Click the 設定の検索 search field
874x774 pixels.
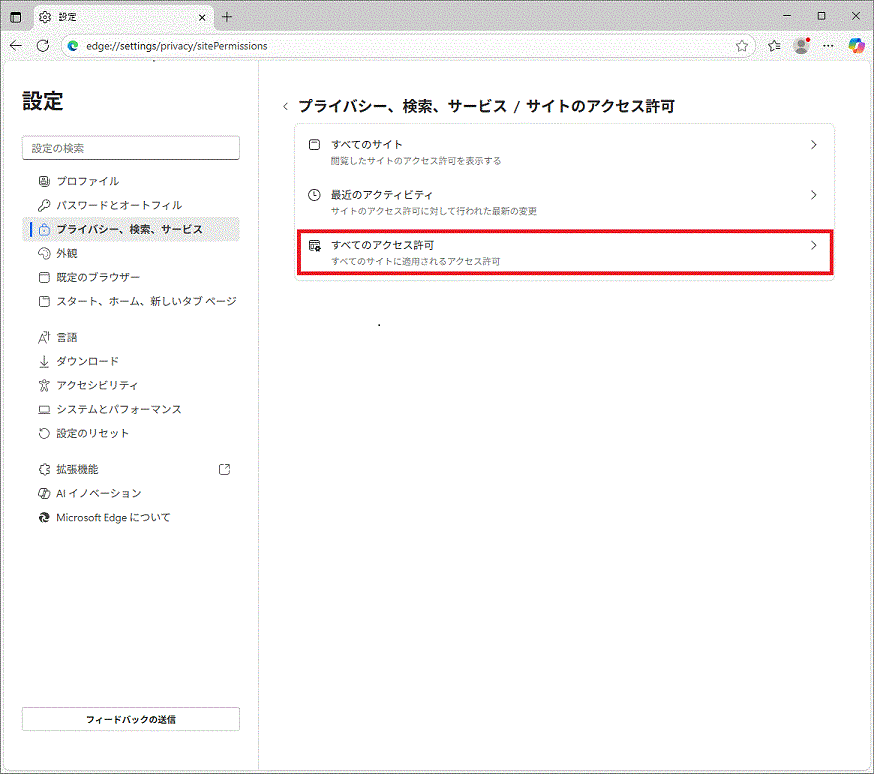tap(131, 148)
